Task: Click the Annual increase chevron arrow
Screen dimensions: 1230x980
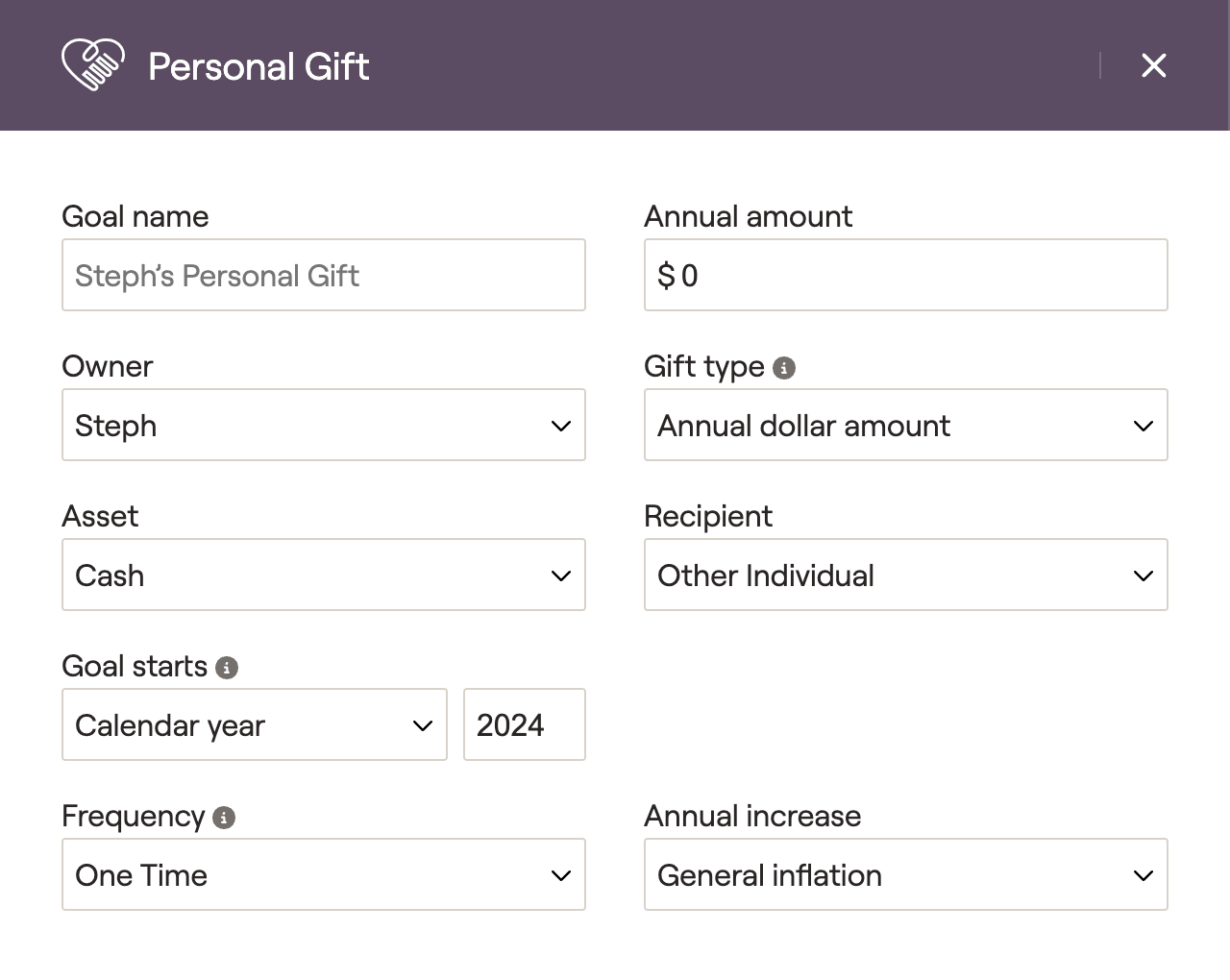Action: point(1144,875)
